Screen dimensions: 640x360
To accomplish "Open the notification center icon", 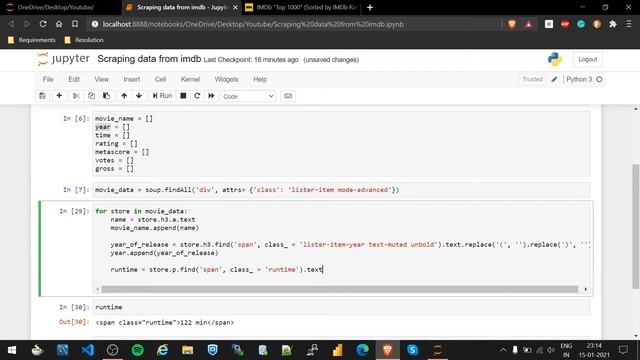I will pos(623,350).
